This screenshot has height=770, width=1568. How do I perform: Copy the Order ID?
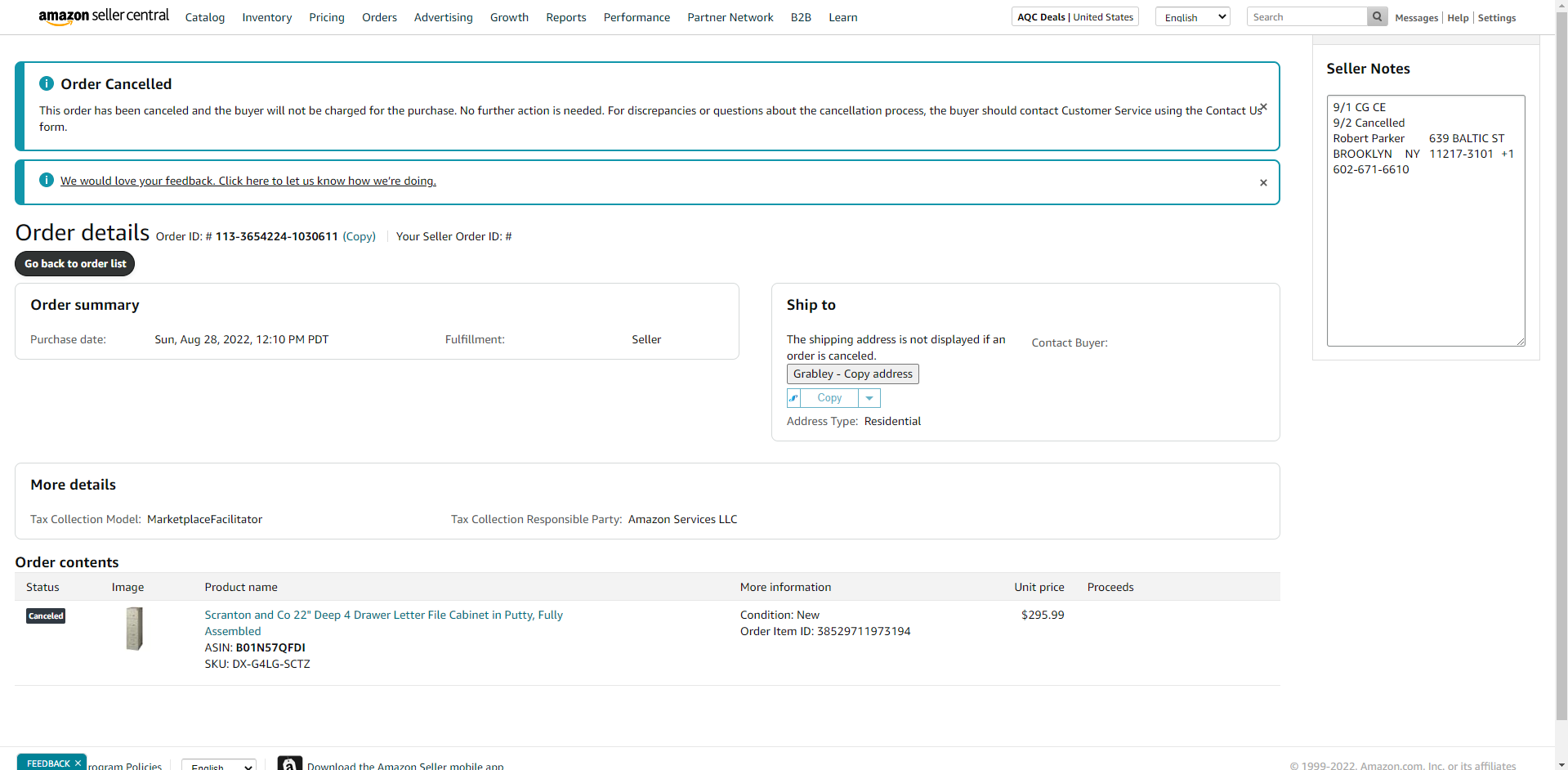(x=360, y=236)
